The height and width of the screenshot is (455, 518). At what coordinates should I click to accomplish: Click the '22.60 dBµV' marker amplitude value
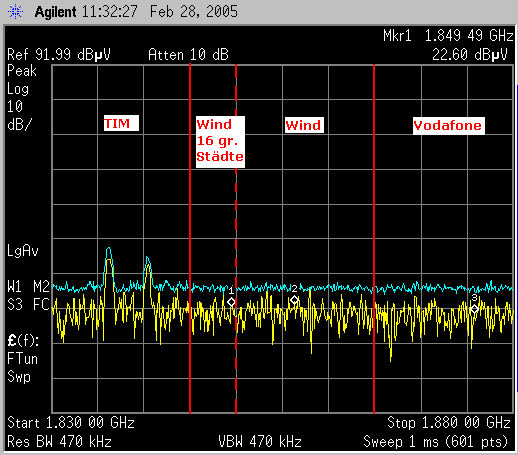(x=470, y=55)
